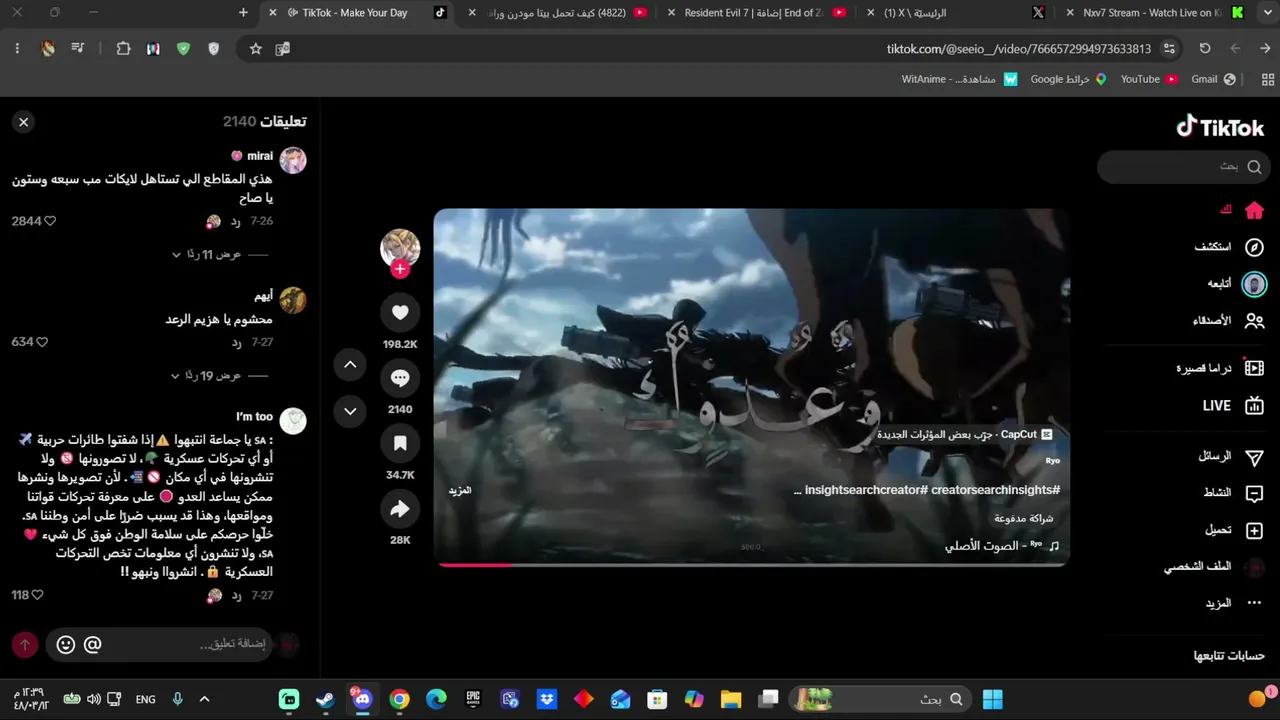Switch to the X home (الرئيسية) tab
This screenshot has width=1280, height=720.
954,13
